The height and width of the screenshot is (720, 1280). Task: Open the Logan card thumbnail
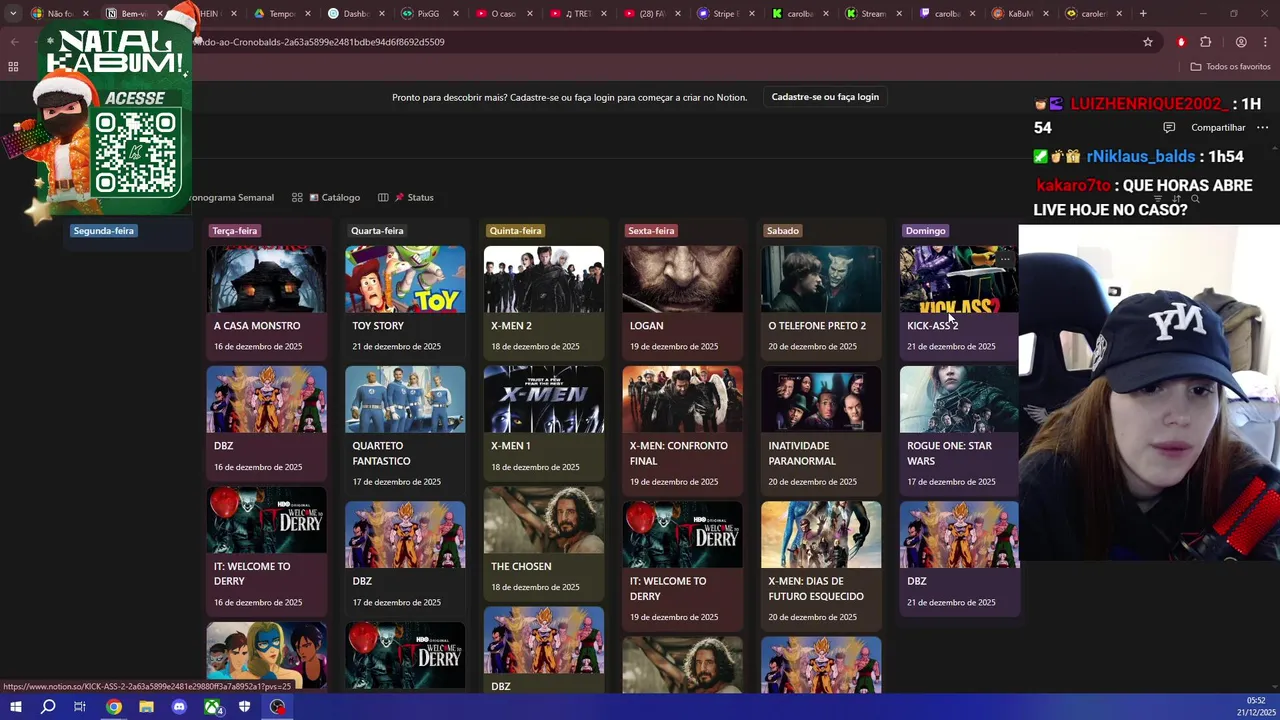(683, 279)
